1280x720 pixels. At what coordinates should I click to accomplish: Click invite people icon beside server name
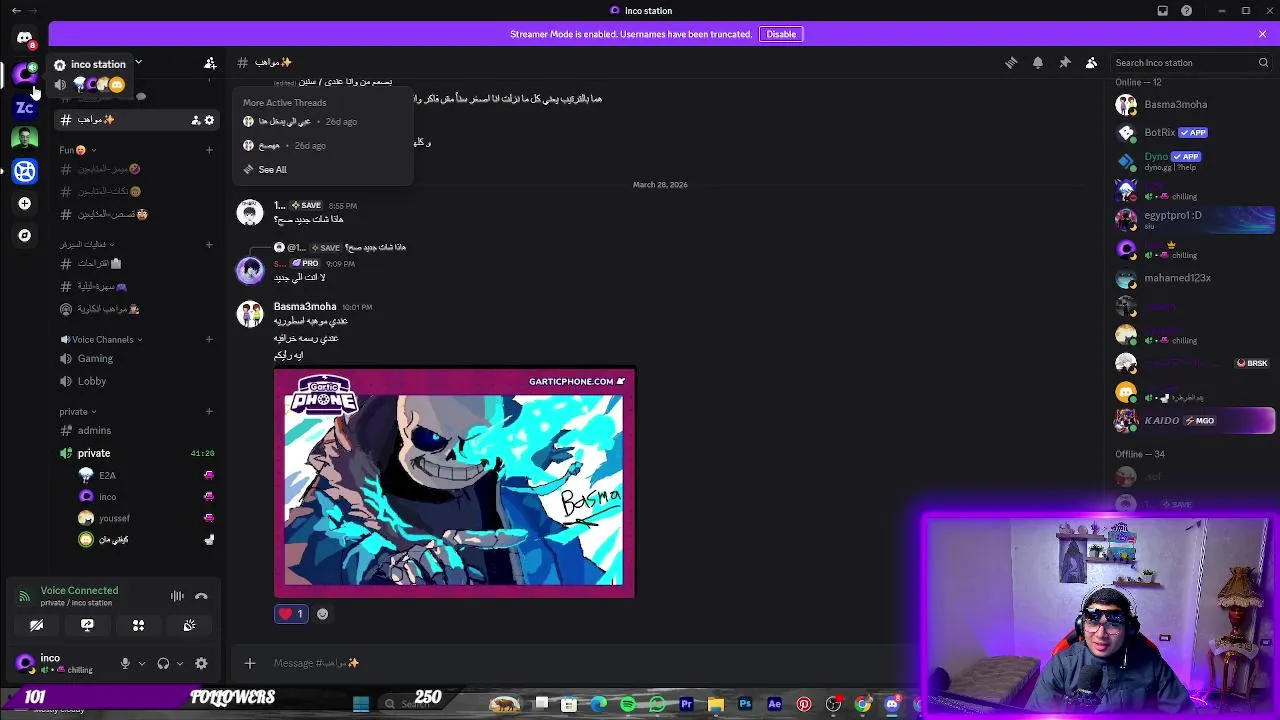(x=210, y=63)
